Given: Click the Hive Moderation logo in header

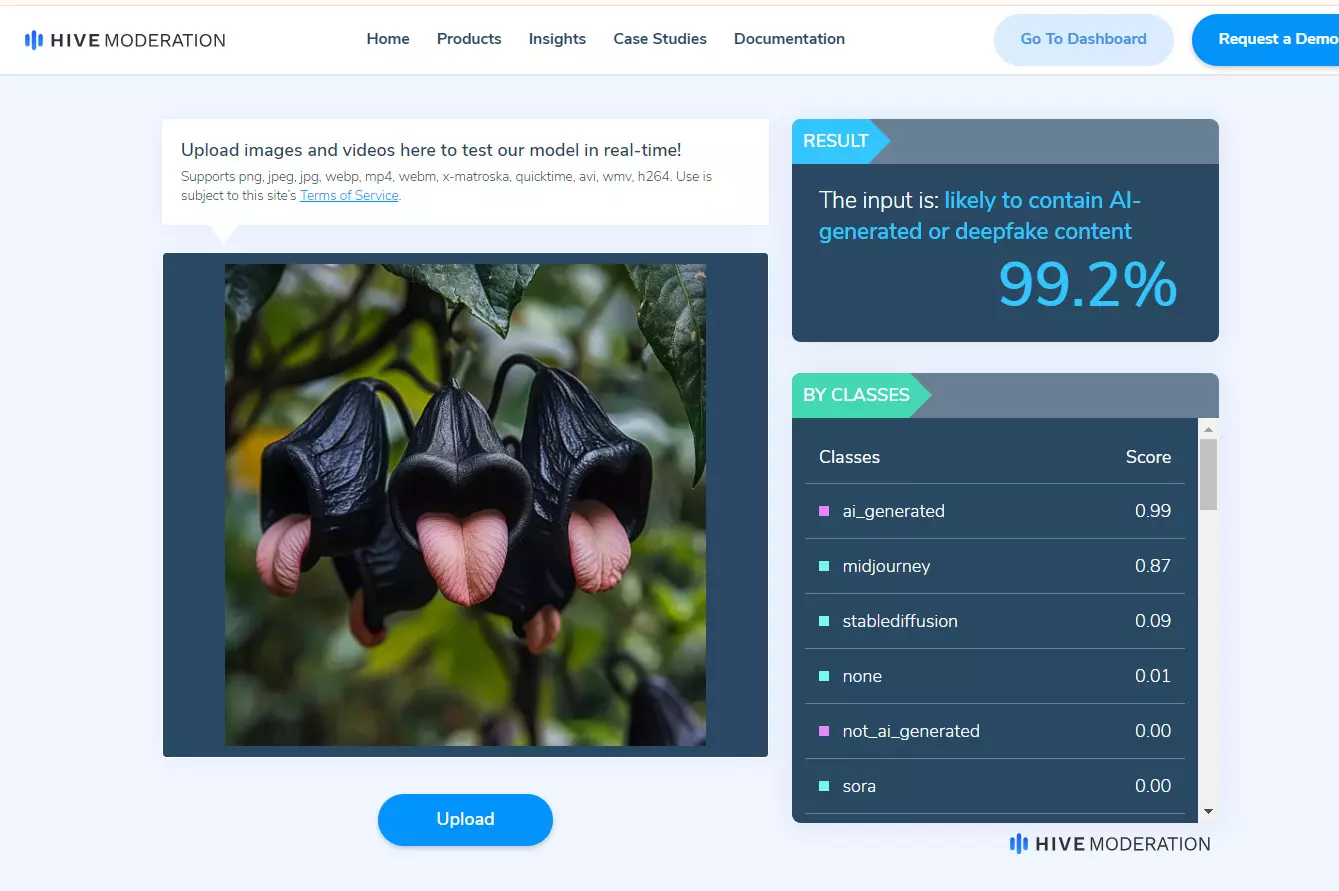Looking at the screenshot, I should [x=125, y=40].
